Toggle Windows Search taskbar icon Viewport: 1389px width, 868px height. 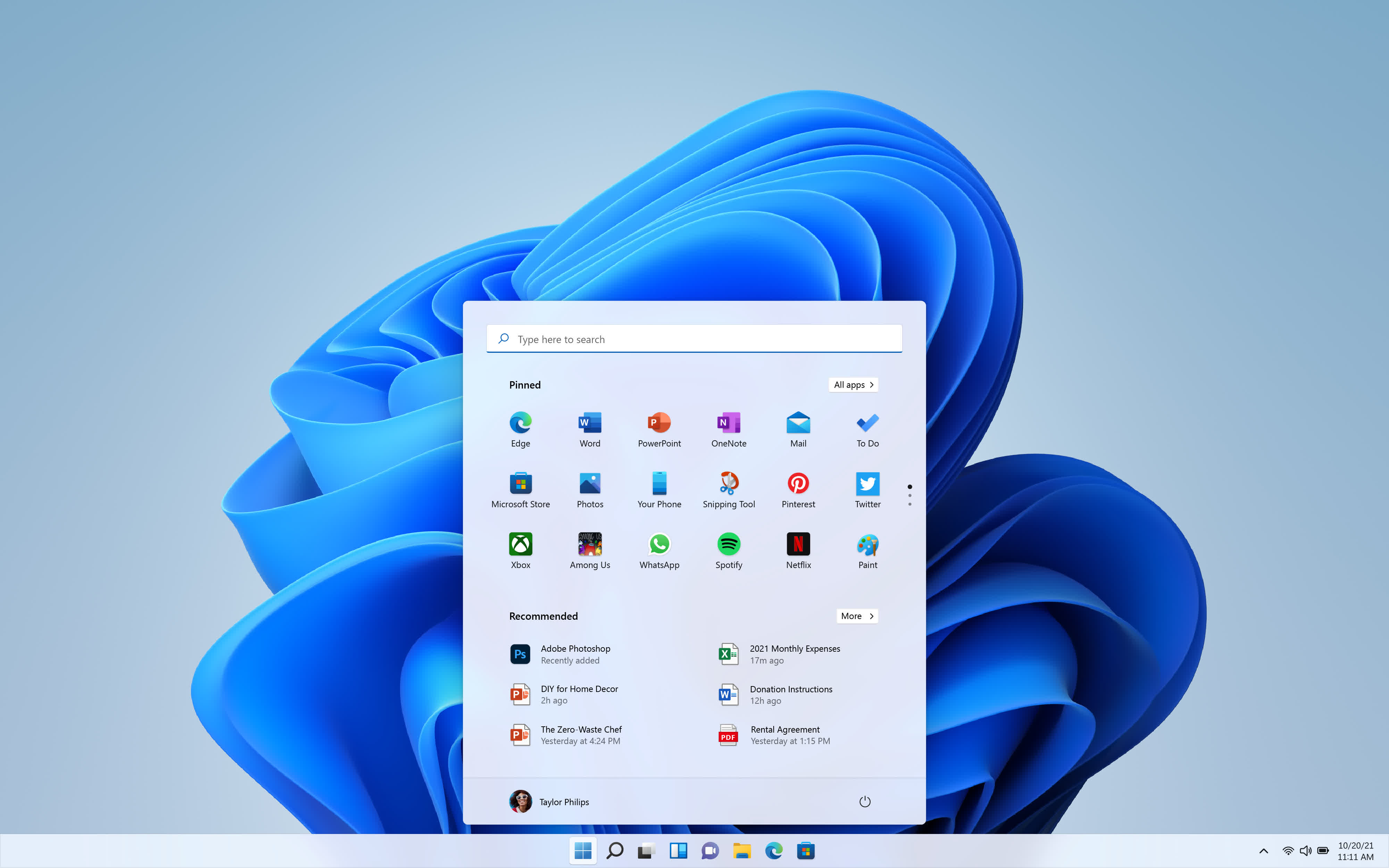pos(614,851)
